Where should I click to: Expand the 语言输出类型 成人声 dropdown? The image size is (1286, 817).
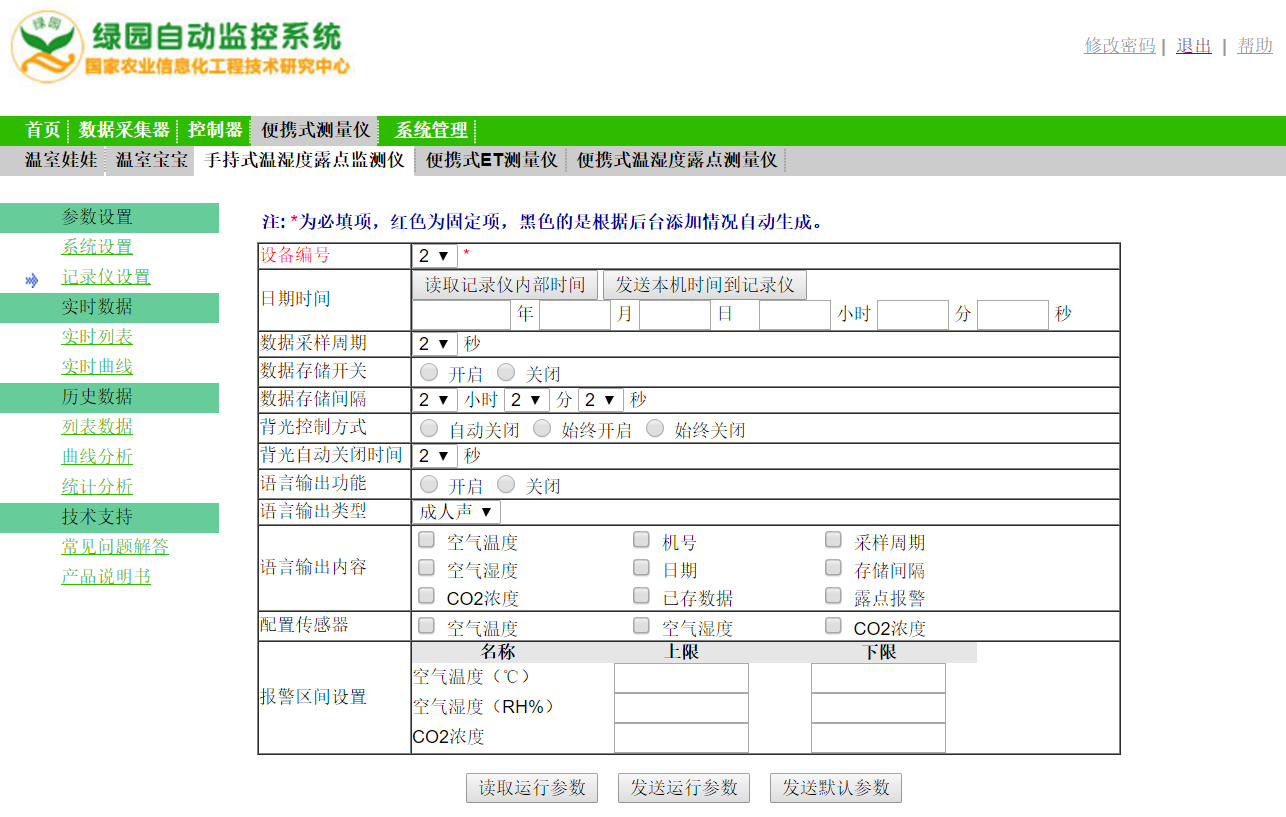(456, 512)
